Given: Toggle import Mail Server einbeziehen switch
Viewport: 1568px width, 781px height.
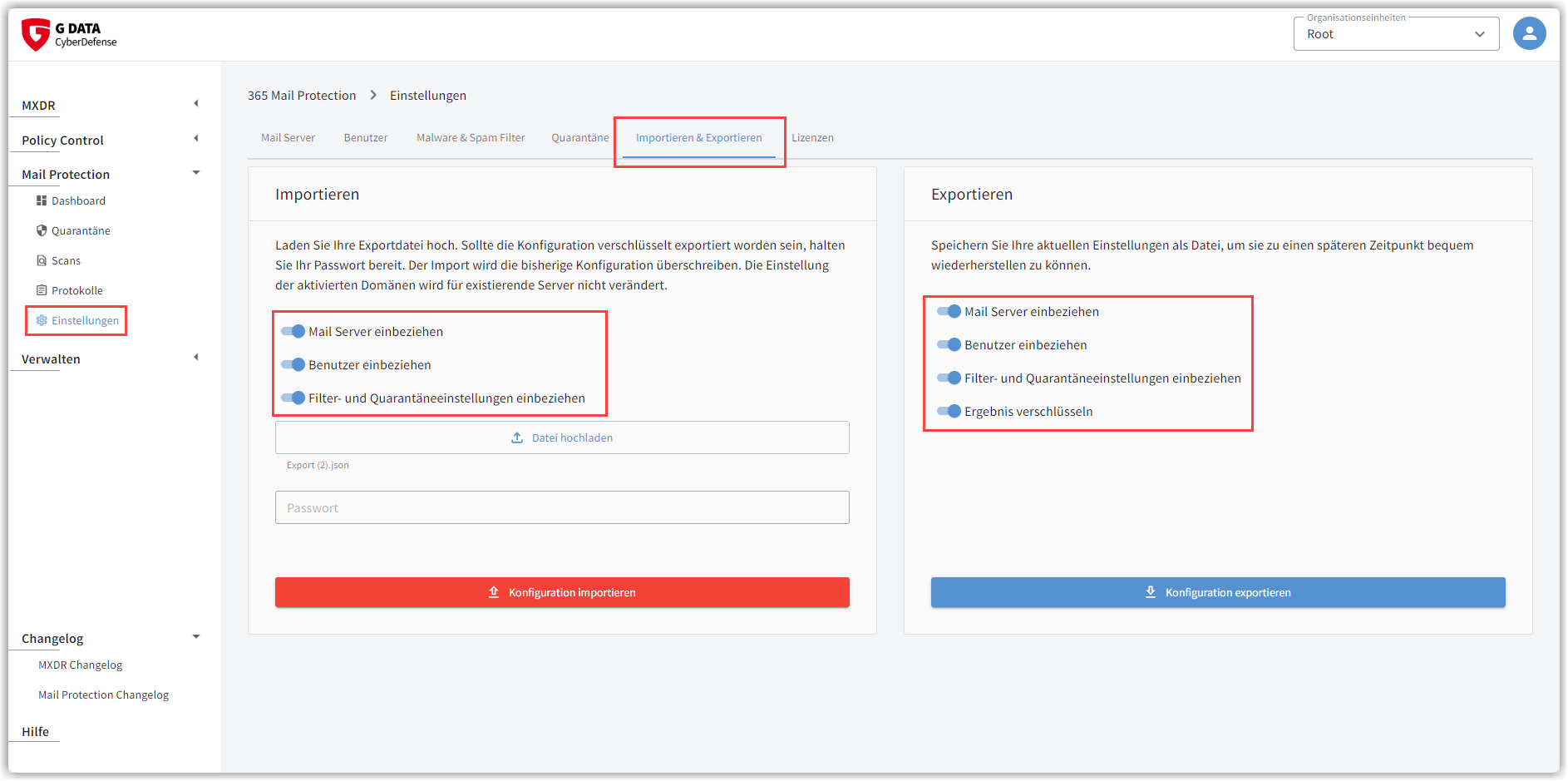Looking at the screenshot, I should pyautogui.click(x=293, y=331).
